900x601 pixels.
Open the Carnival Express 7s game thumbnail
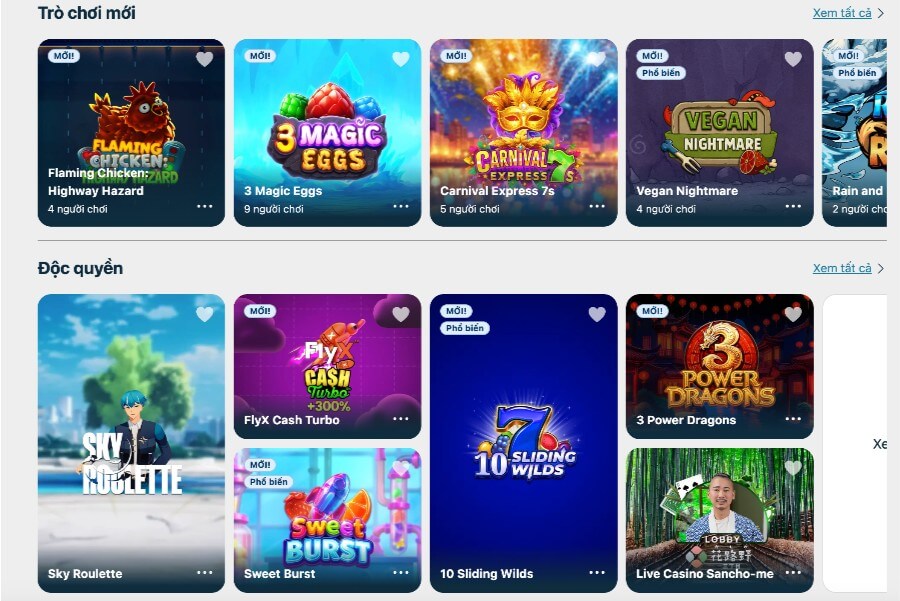click(x=523, y=133)
